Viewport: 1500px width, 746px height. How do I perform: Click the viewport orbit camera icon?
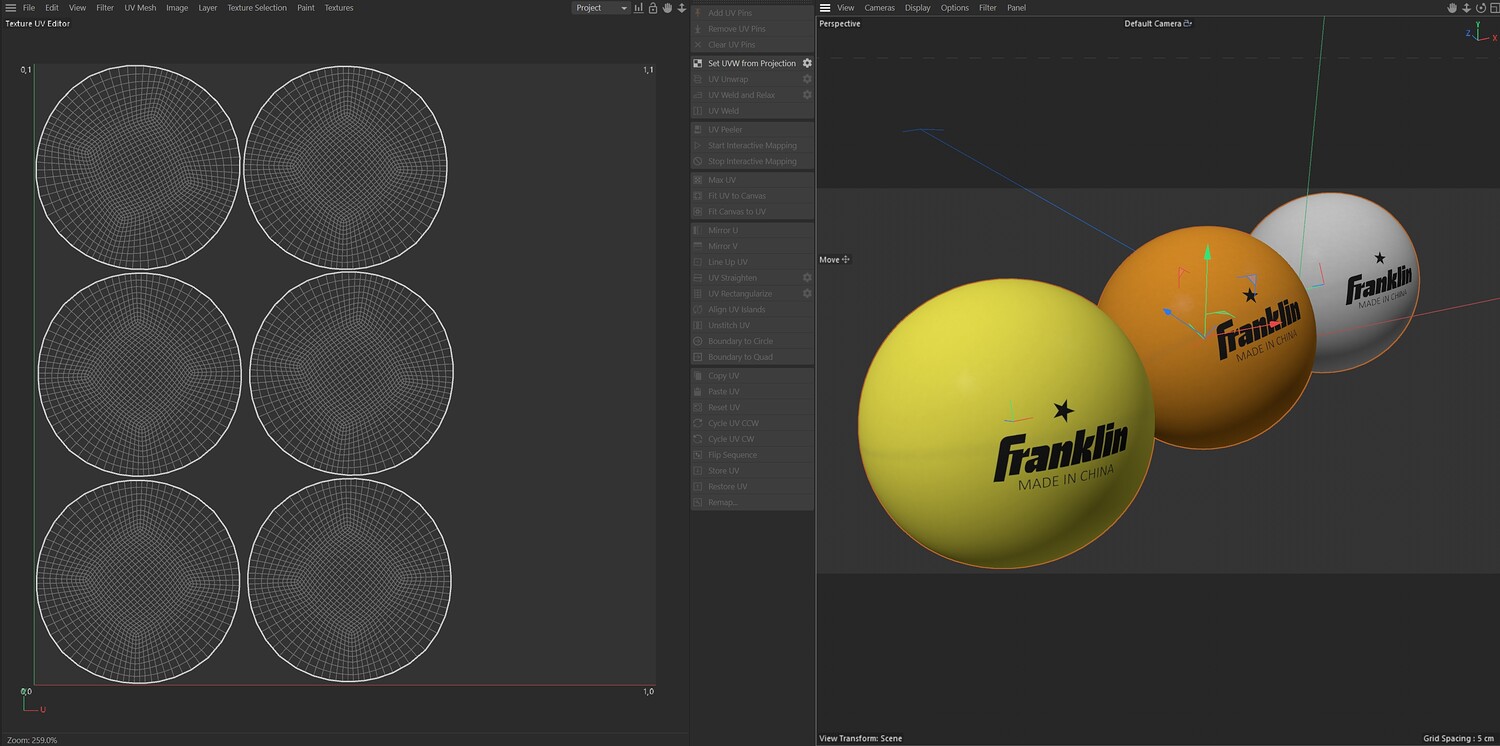[x=1481, y=8]
